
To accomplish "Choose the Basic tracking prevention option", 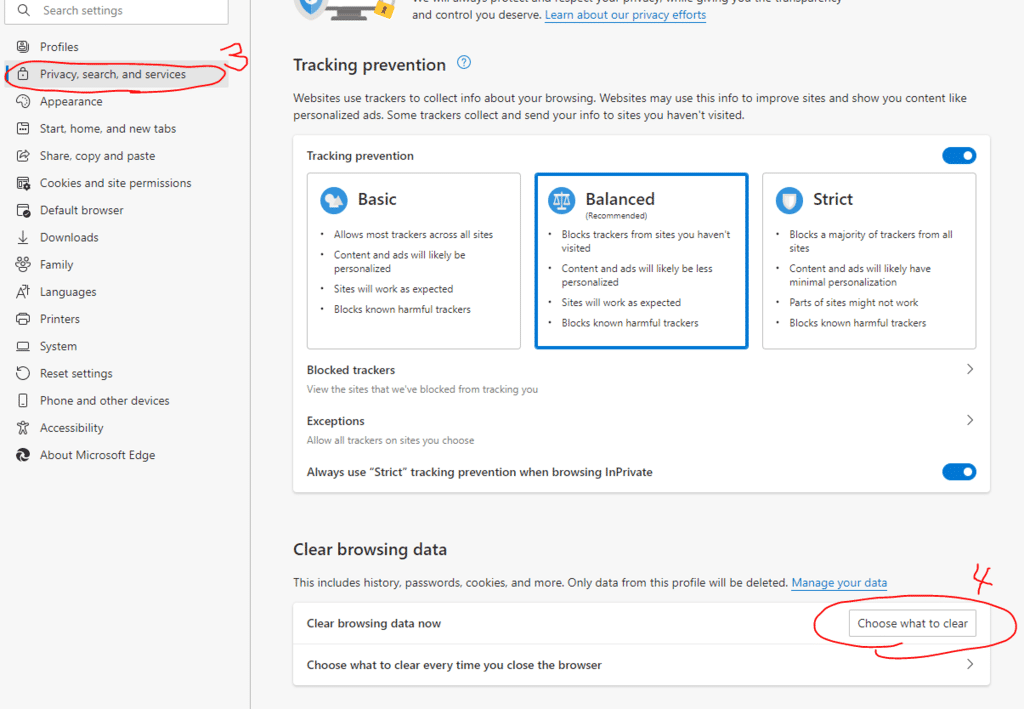I will (x=413, y=260).
